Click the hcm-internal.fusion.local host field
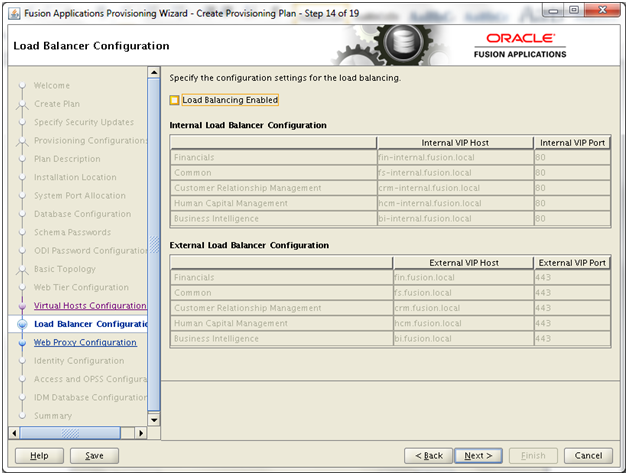 (x=455, y=203)
